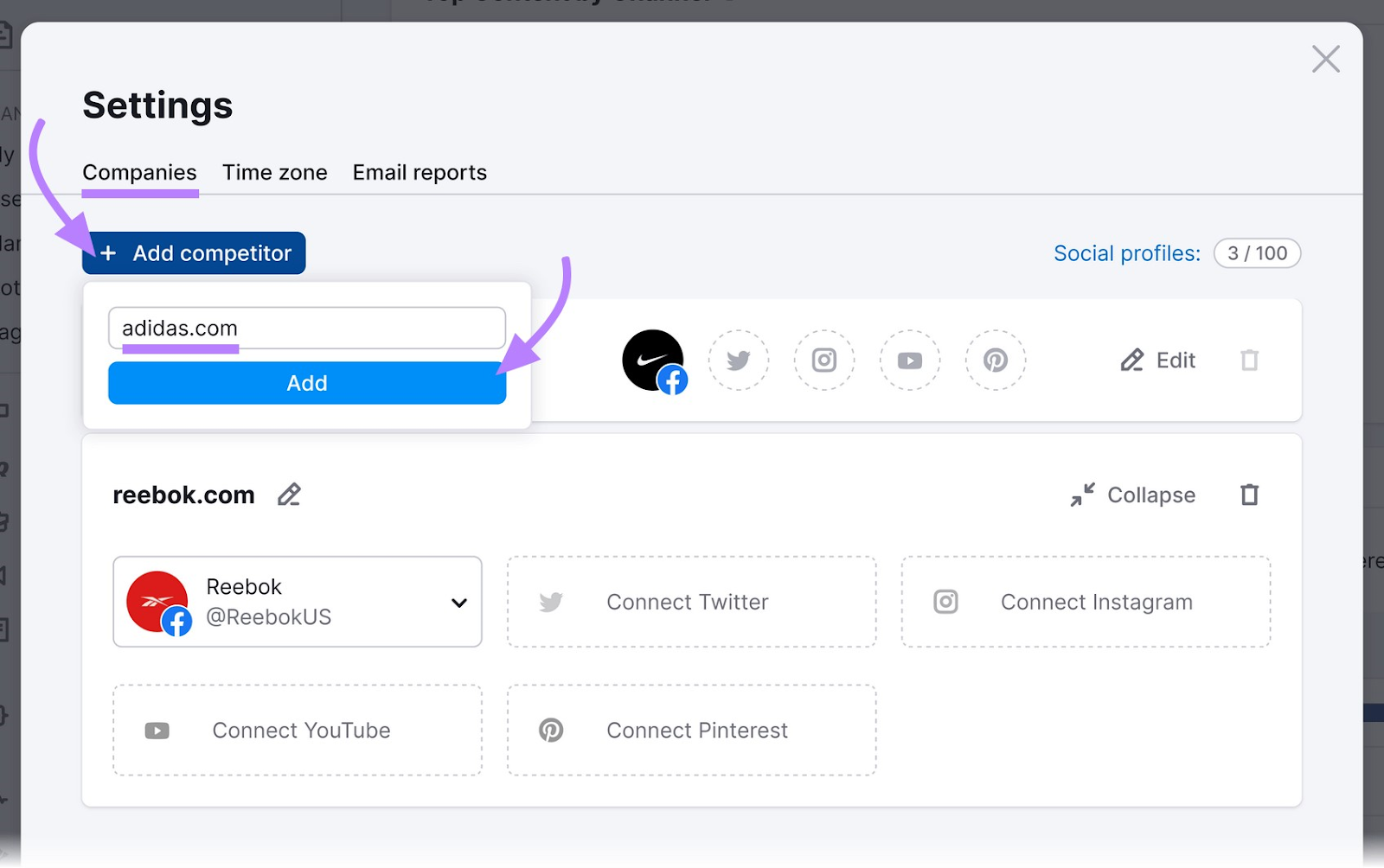
Task: Switch to the Email reports tab
Action: coord(420,172)
